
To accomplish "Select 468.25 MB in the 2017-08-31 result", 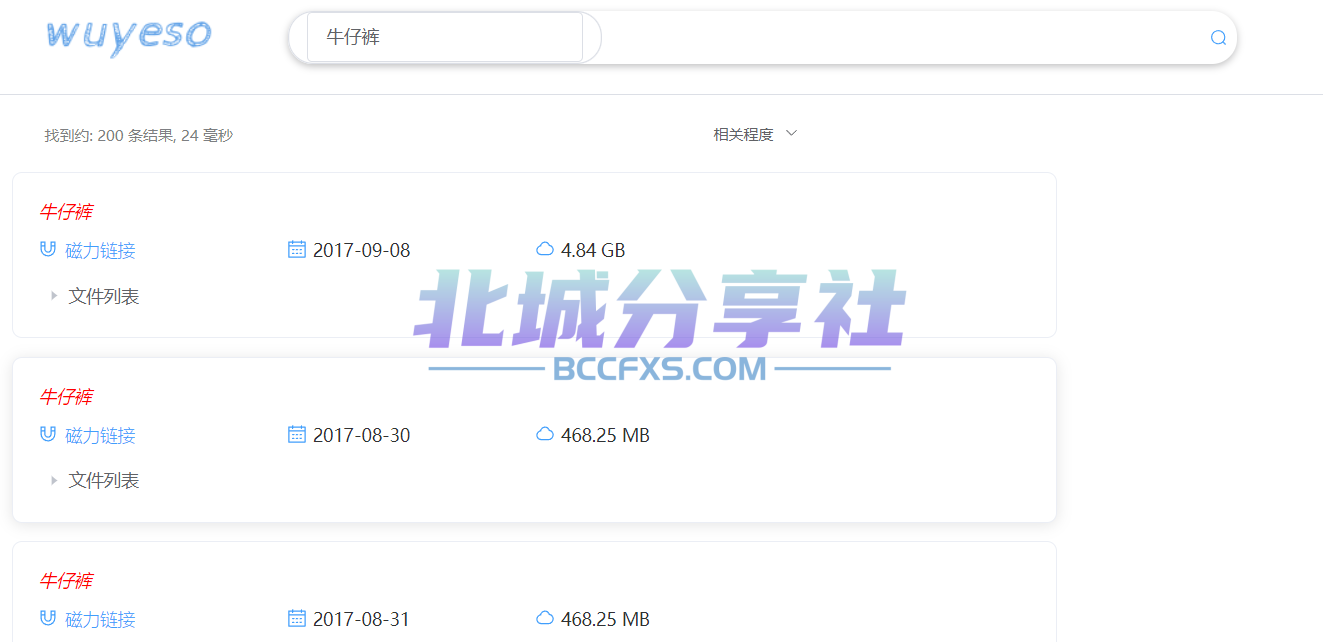I will (605, 619).
